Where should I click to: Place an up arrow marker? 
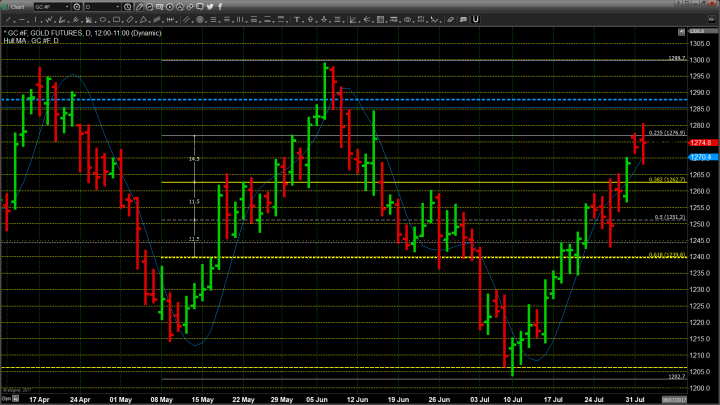[x=310, y=19]
